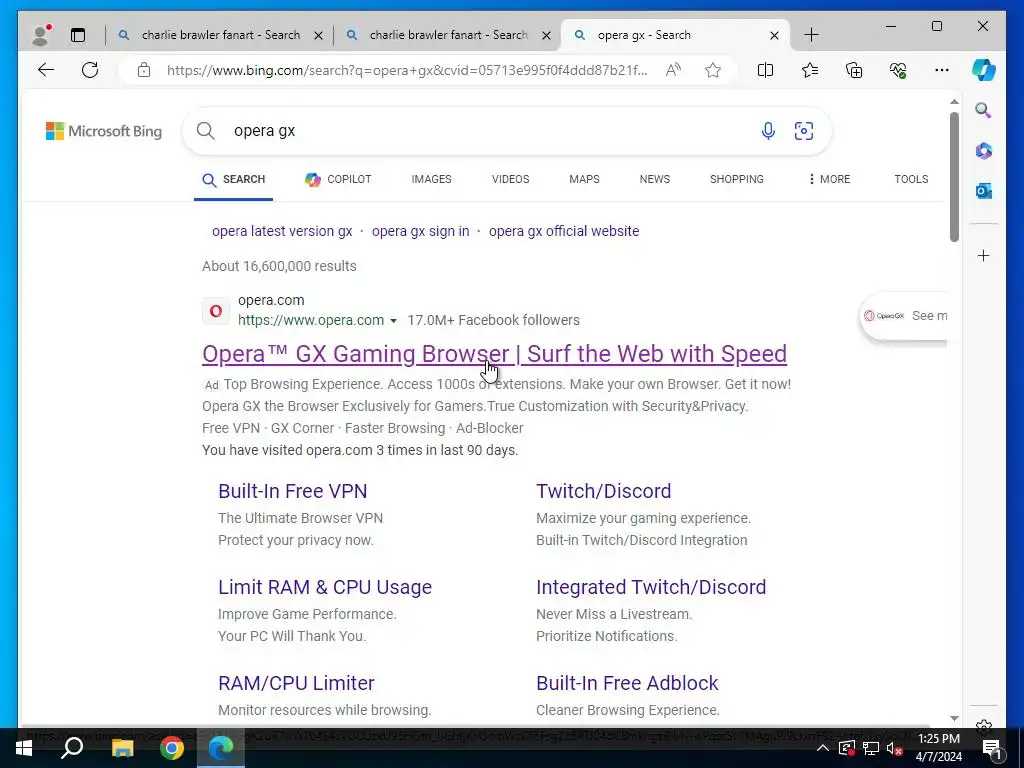Open the notification center icon

tap(992, 748)
